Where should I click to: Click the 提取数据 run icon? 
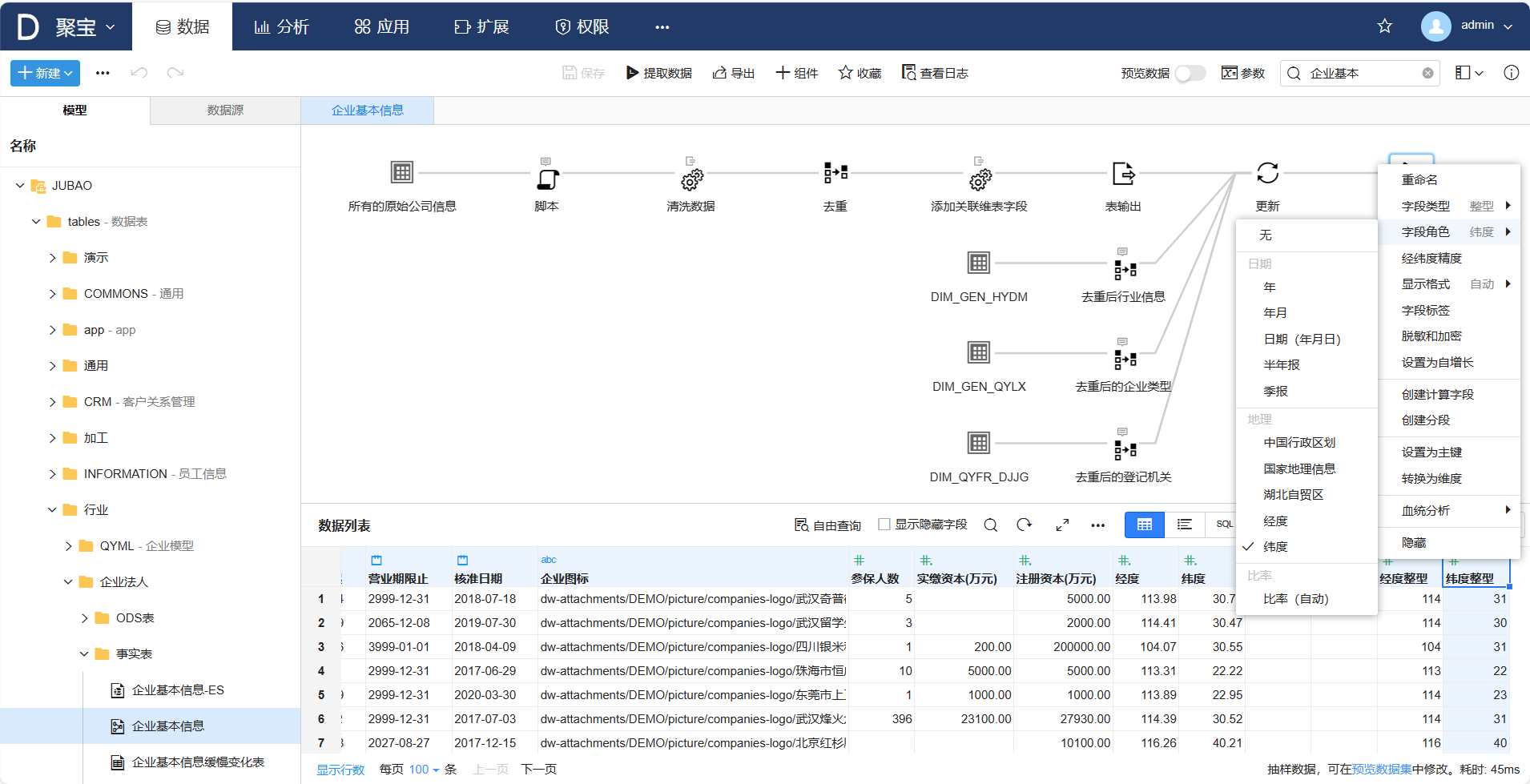(x=632, y=73)
